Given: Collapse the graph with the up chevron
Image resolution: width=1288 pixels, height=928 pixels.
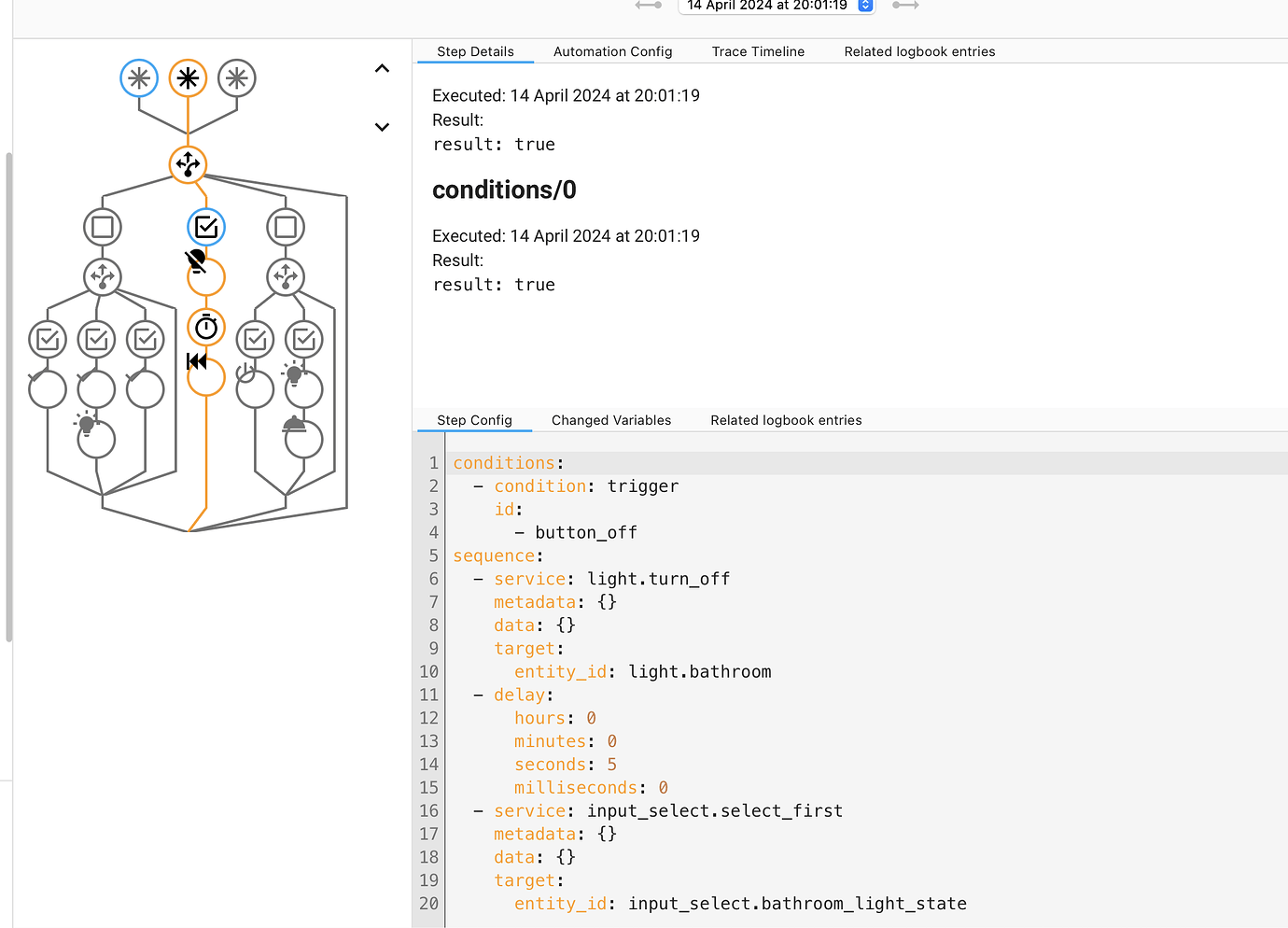Looking at the screenshot, I should pos(382,68).
